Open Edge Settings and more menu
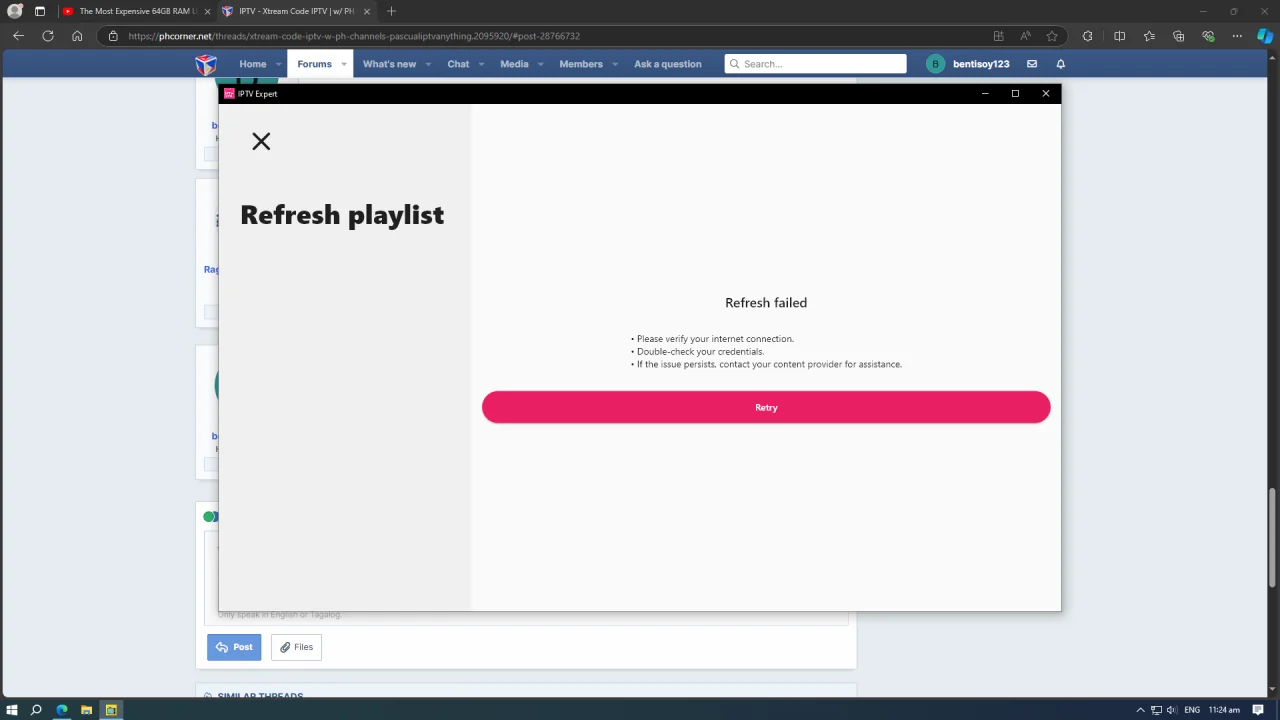The image size is (1280, 720). point(1237,36)
